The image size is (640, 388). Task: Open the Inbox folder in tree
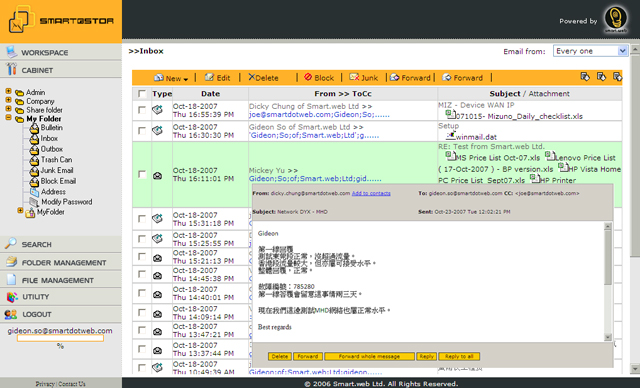(49, 138)
